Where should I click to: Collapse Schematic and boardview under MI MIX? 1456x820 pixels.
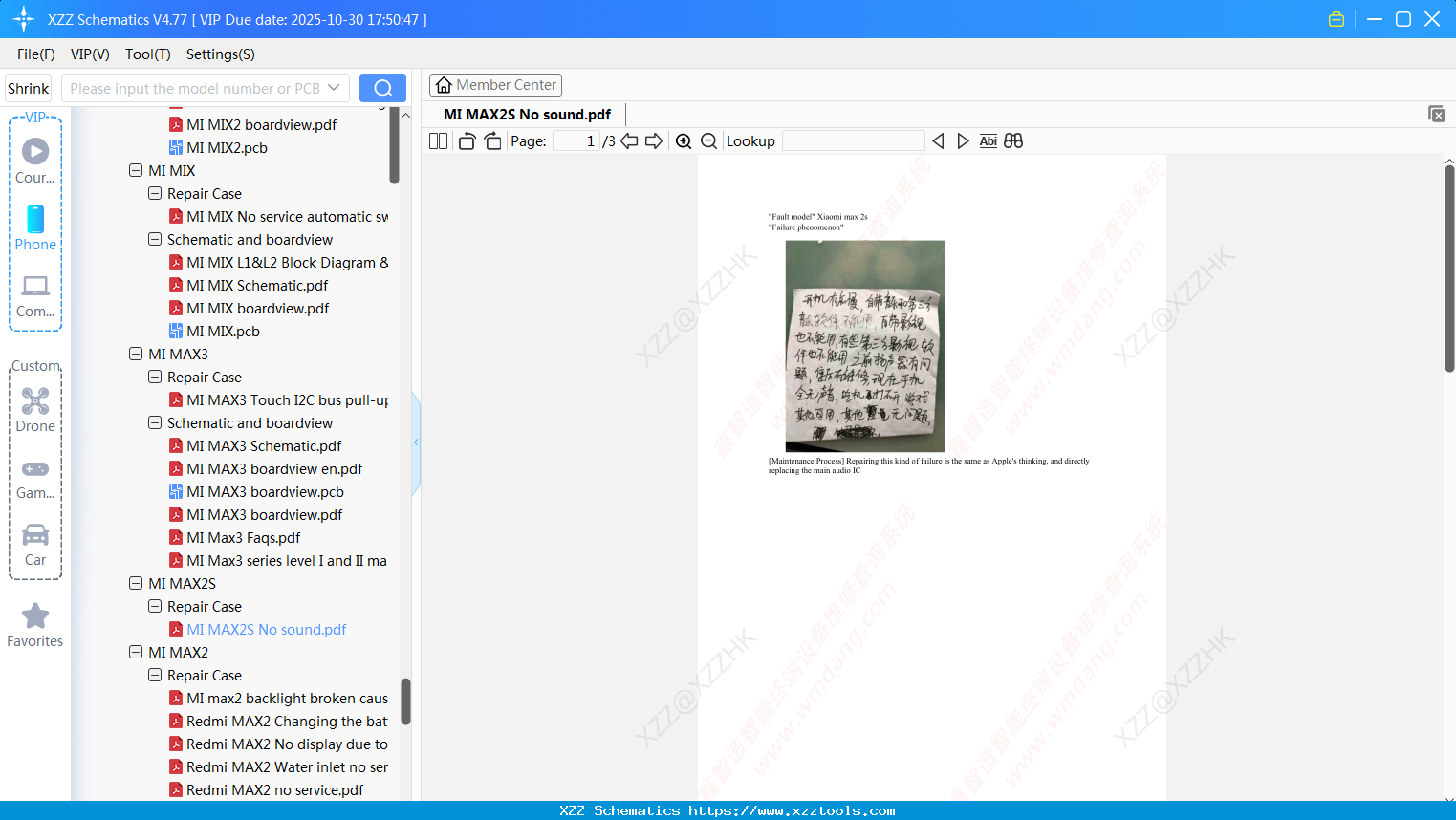coord(155,240)
